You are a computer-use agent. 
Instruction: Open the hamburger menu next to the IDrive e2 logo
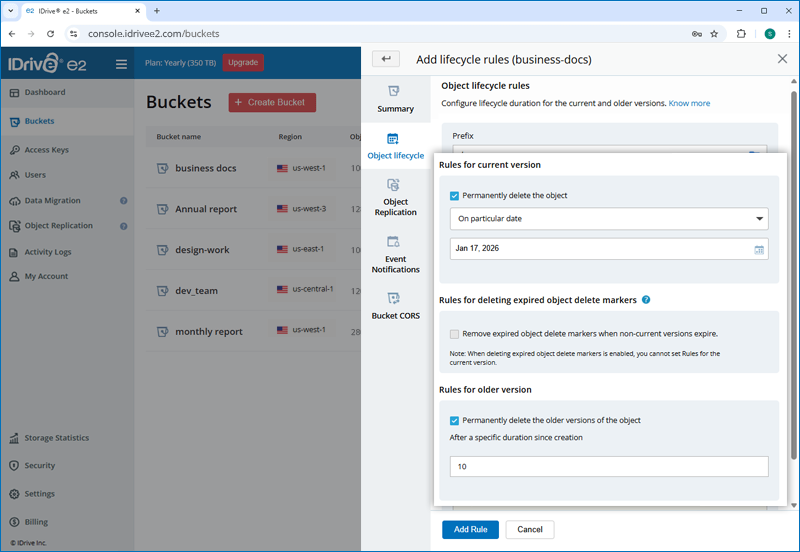pyautogui.click(x=121, y=64)
